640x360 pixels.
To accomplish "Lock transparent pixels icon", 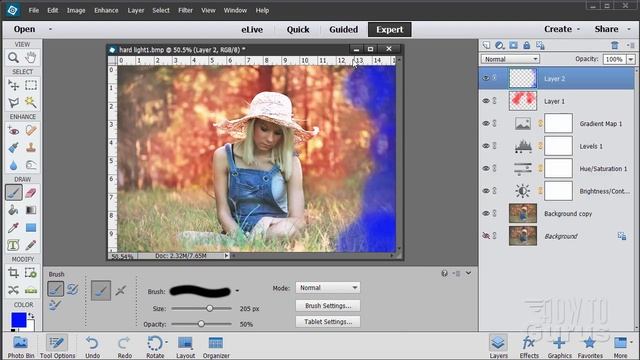I will [x=540, y=45].
